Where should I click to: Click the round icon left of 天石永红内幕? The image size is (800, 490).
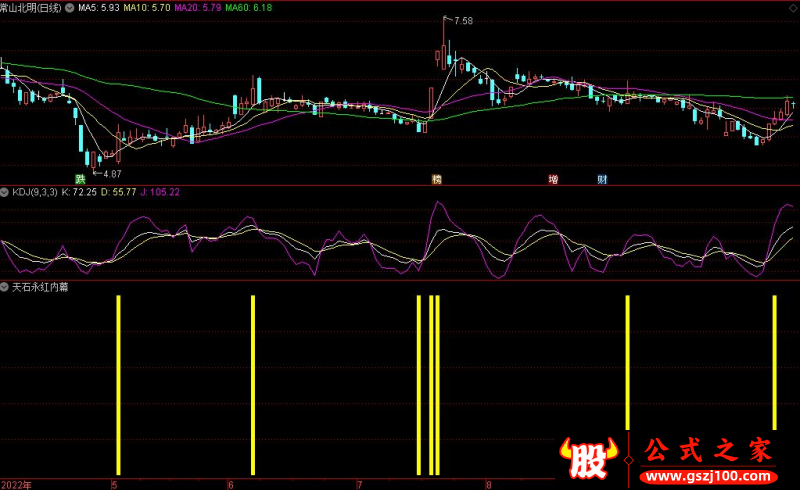pyautogui.click(x=5, y=287)
